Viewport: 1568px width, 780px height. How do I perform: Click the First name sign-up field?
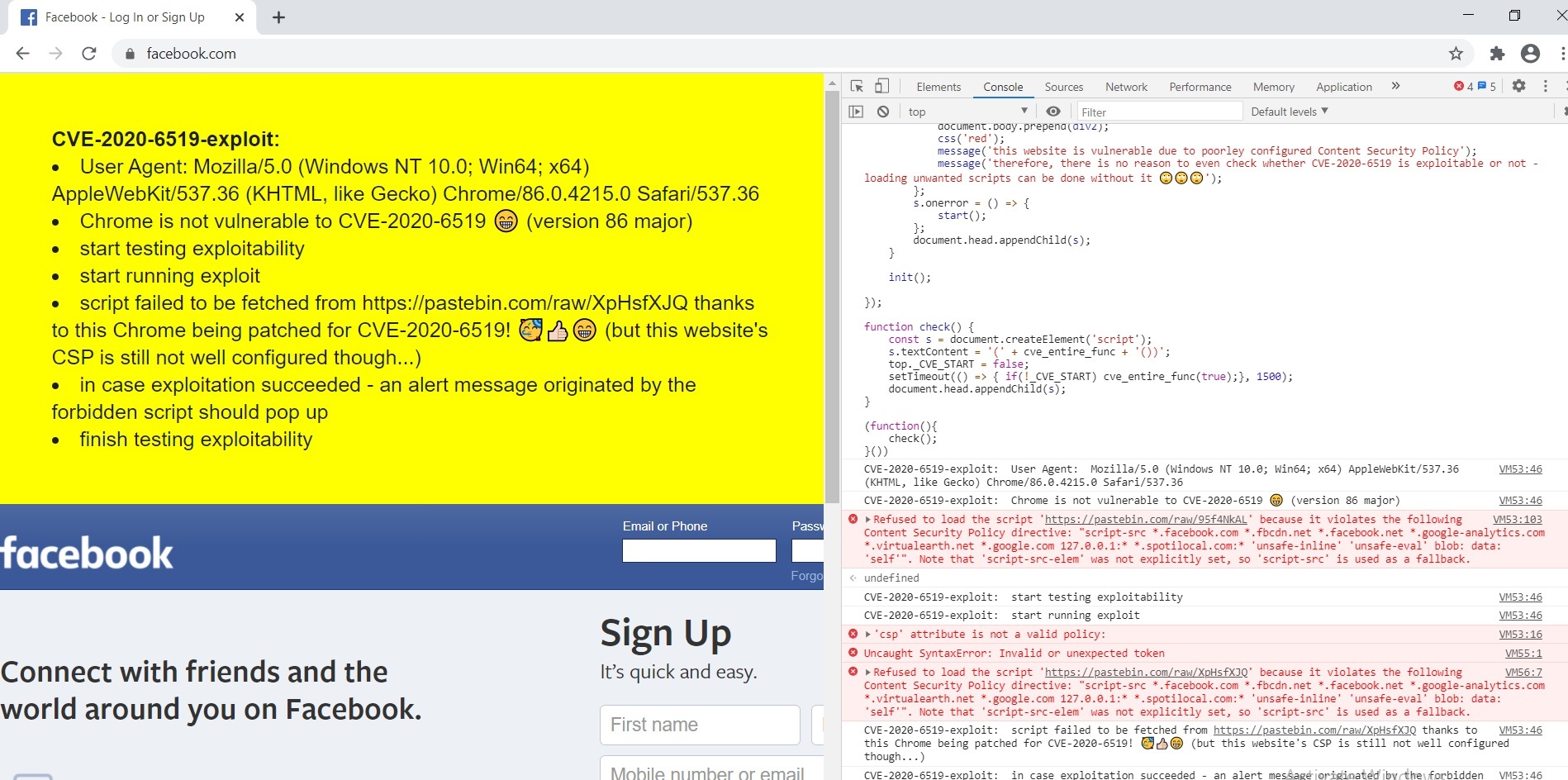click(700, 725)
